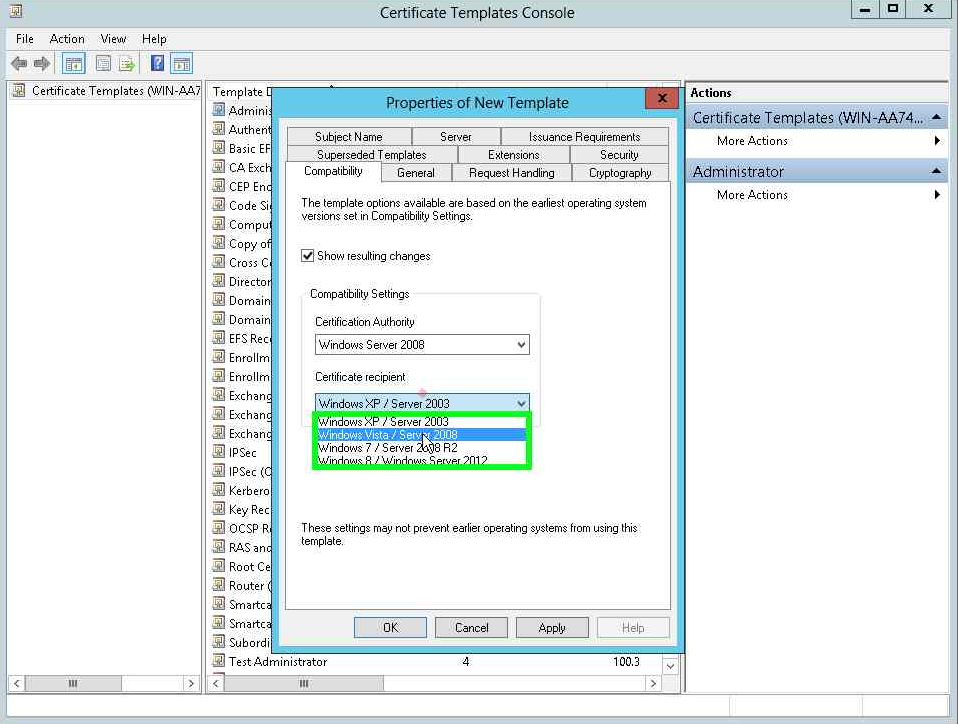The image size is (958, 724).
Task: Click the icon beside Test Administrator template
Action: click(x=219, y=660)
